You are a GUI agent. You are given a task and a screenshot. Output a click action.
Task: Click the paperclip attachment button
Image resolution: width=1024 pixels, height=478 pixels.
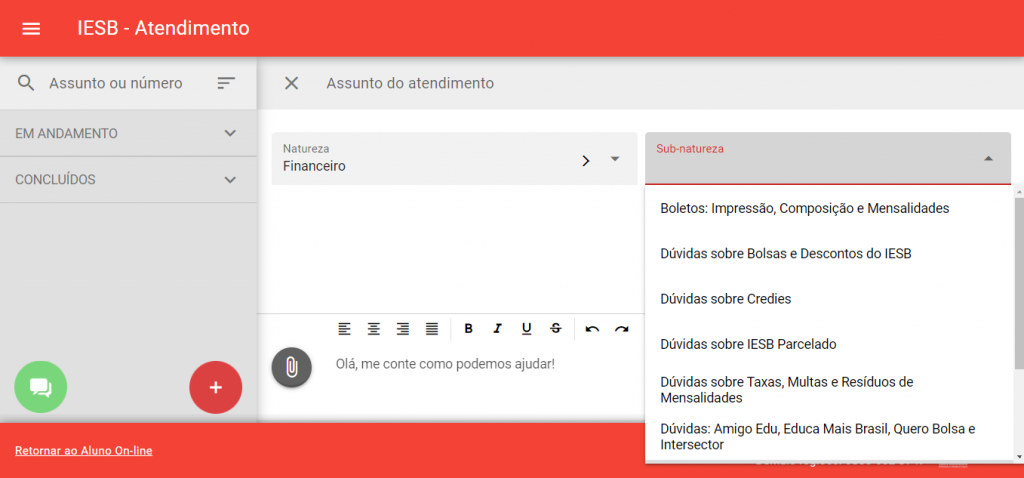291,367
